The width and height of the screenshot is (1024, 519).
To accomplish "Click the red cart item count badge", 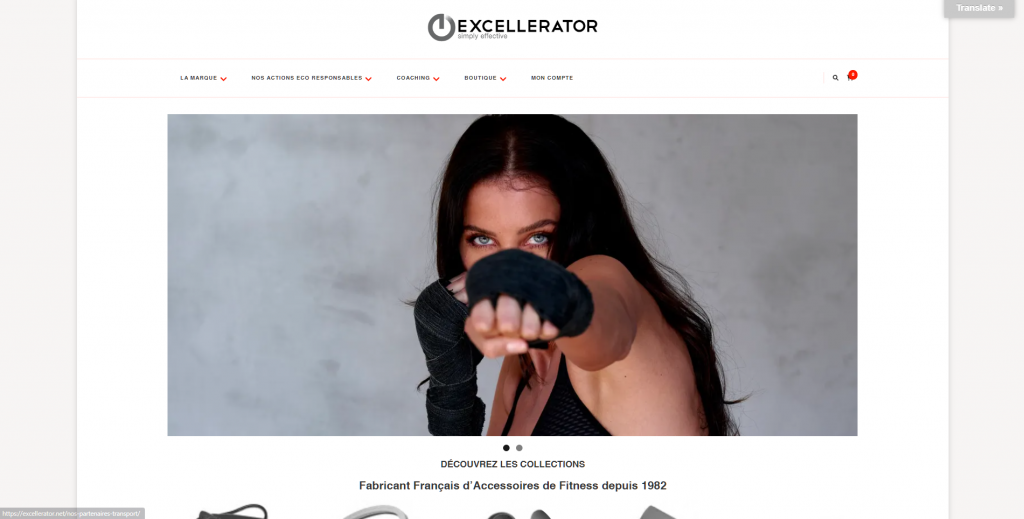I will [x=853, y=74].
